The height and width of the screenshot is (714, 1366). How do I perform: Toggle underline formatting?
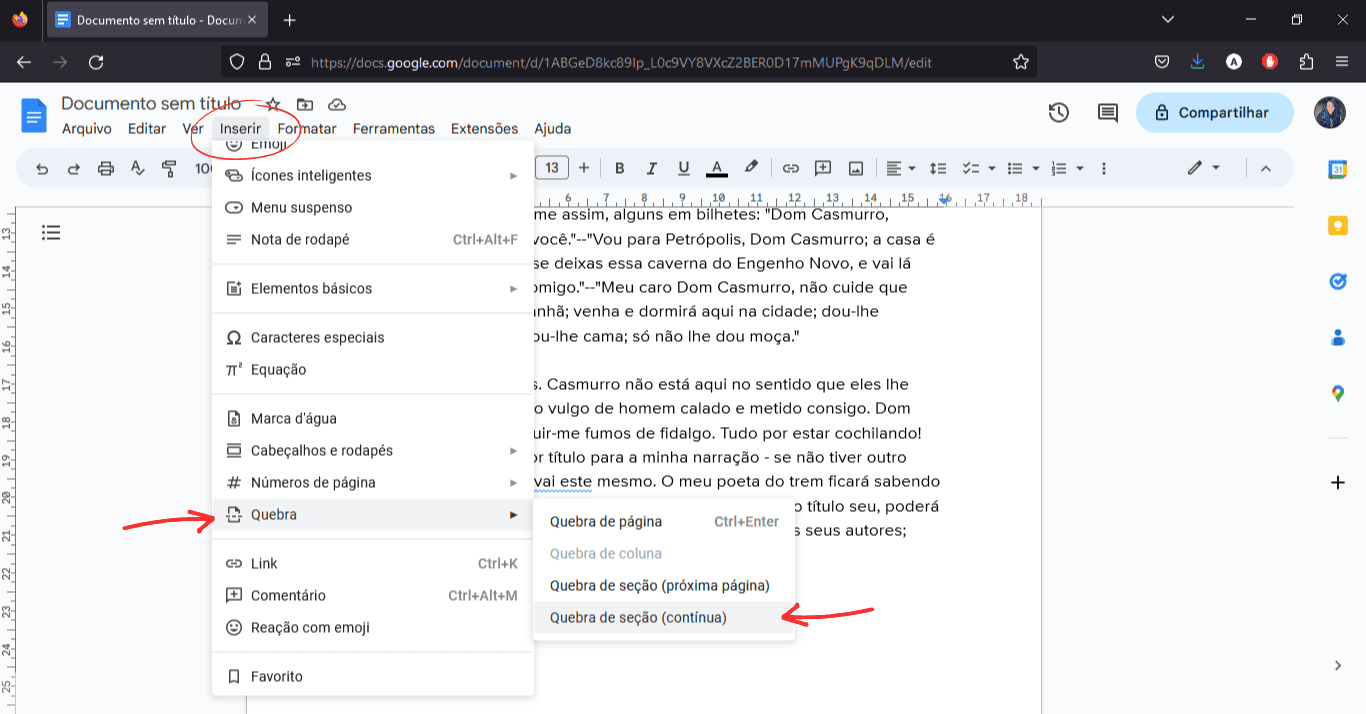coord(683,167)
